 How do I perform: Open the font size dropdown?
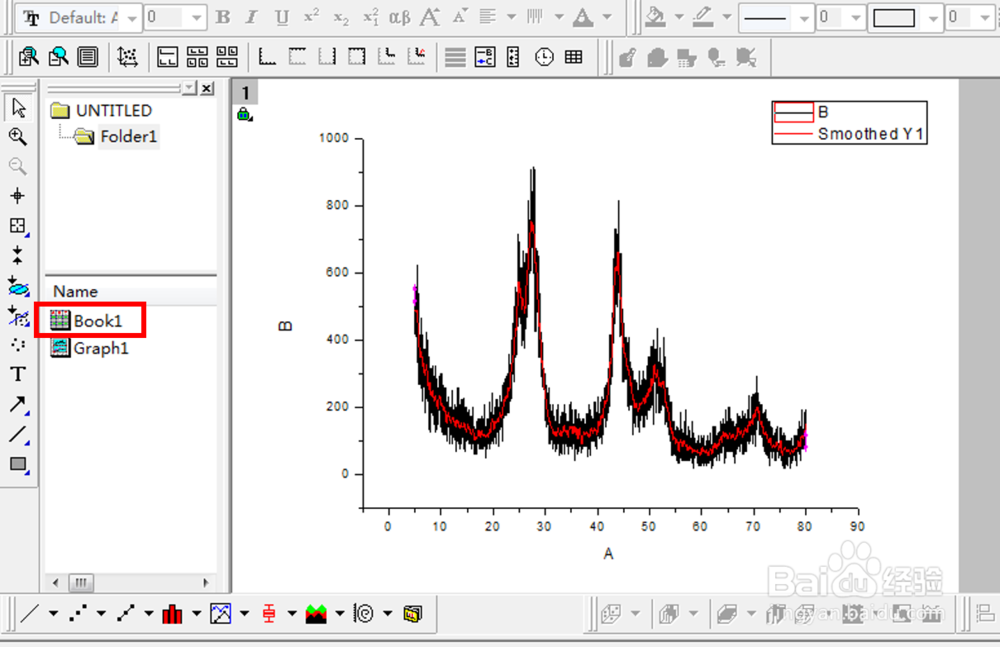(x=197, y=18)
